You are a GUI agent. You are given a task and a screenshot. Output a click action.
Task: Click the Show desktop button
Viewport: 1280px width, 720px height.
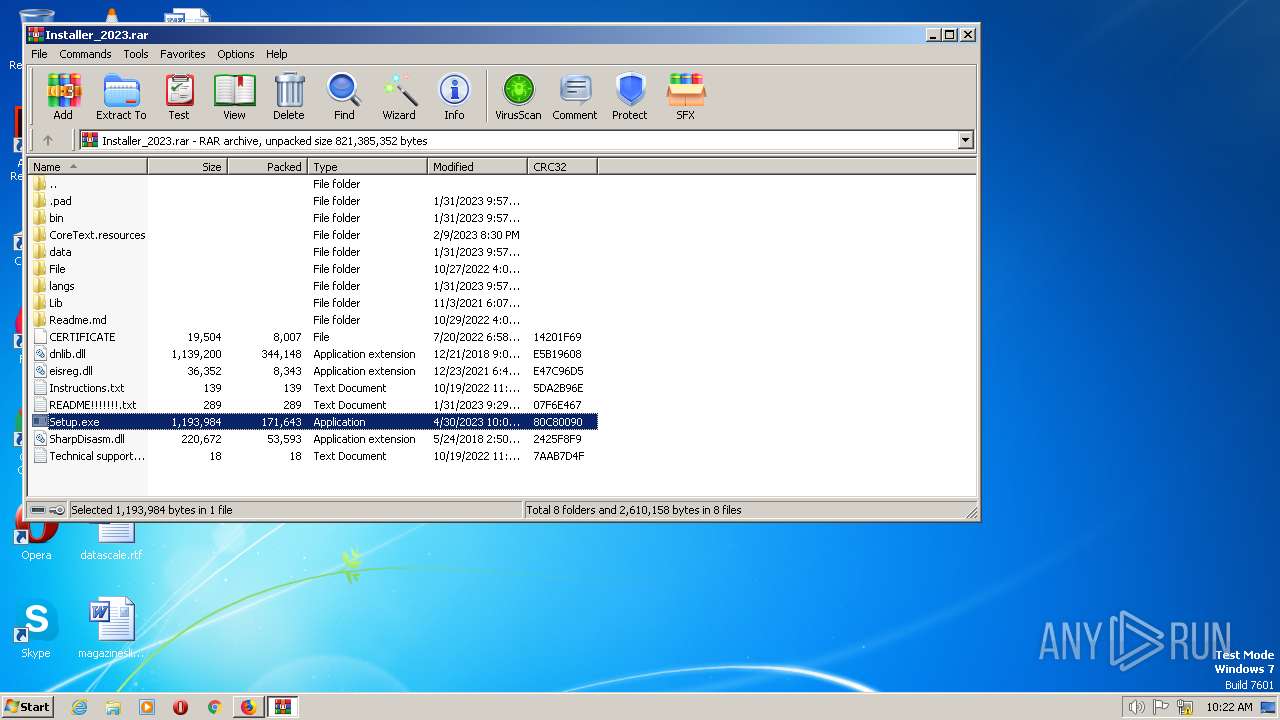1270,707
